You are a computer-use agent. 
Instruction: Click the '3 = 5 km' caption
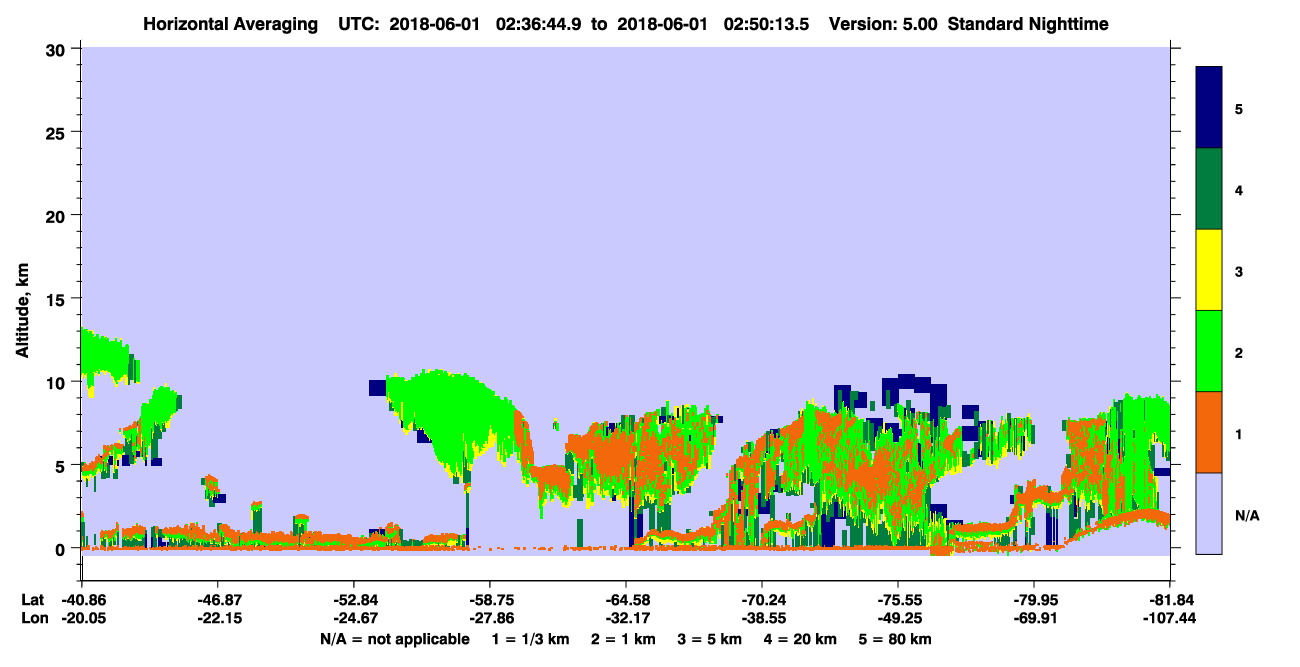coord(711,639)
